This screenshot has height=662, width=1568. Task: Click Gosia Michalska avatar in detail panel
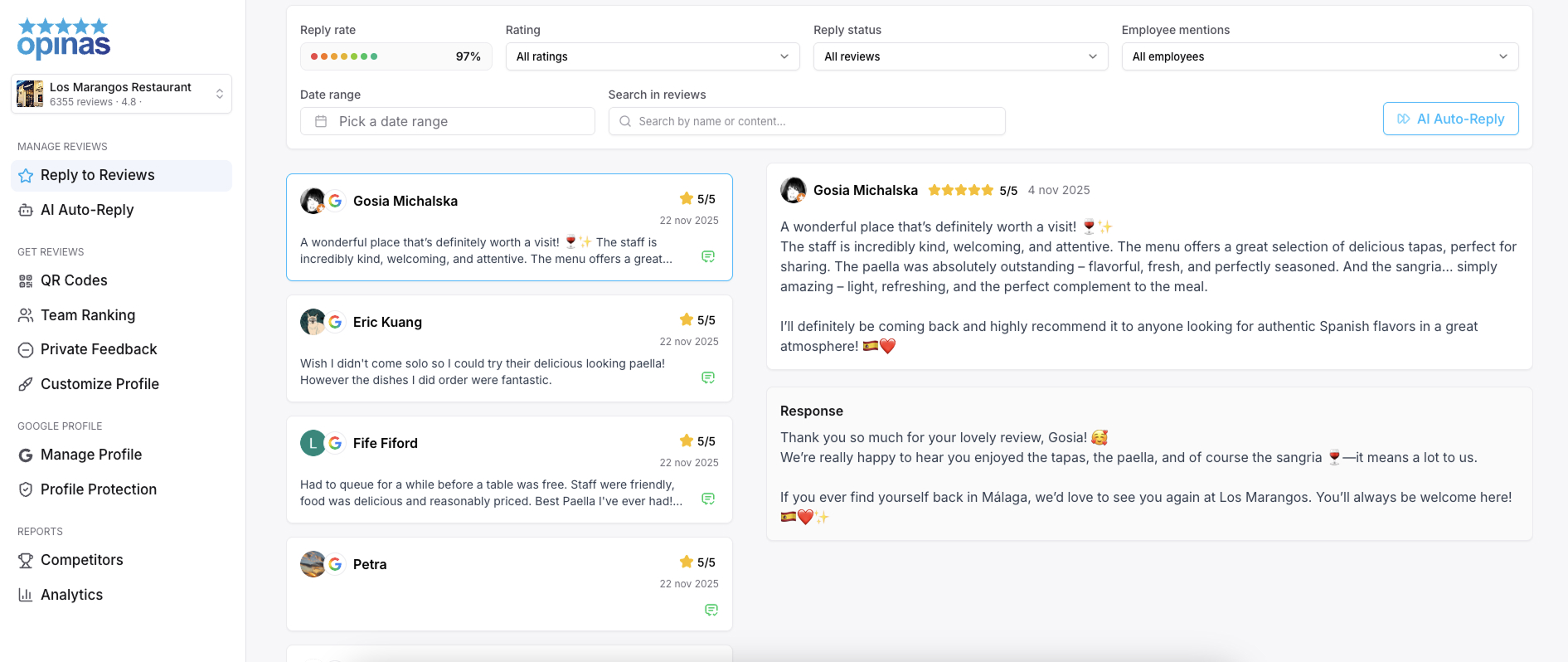pyautogui.click(x=794, y=190)
